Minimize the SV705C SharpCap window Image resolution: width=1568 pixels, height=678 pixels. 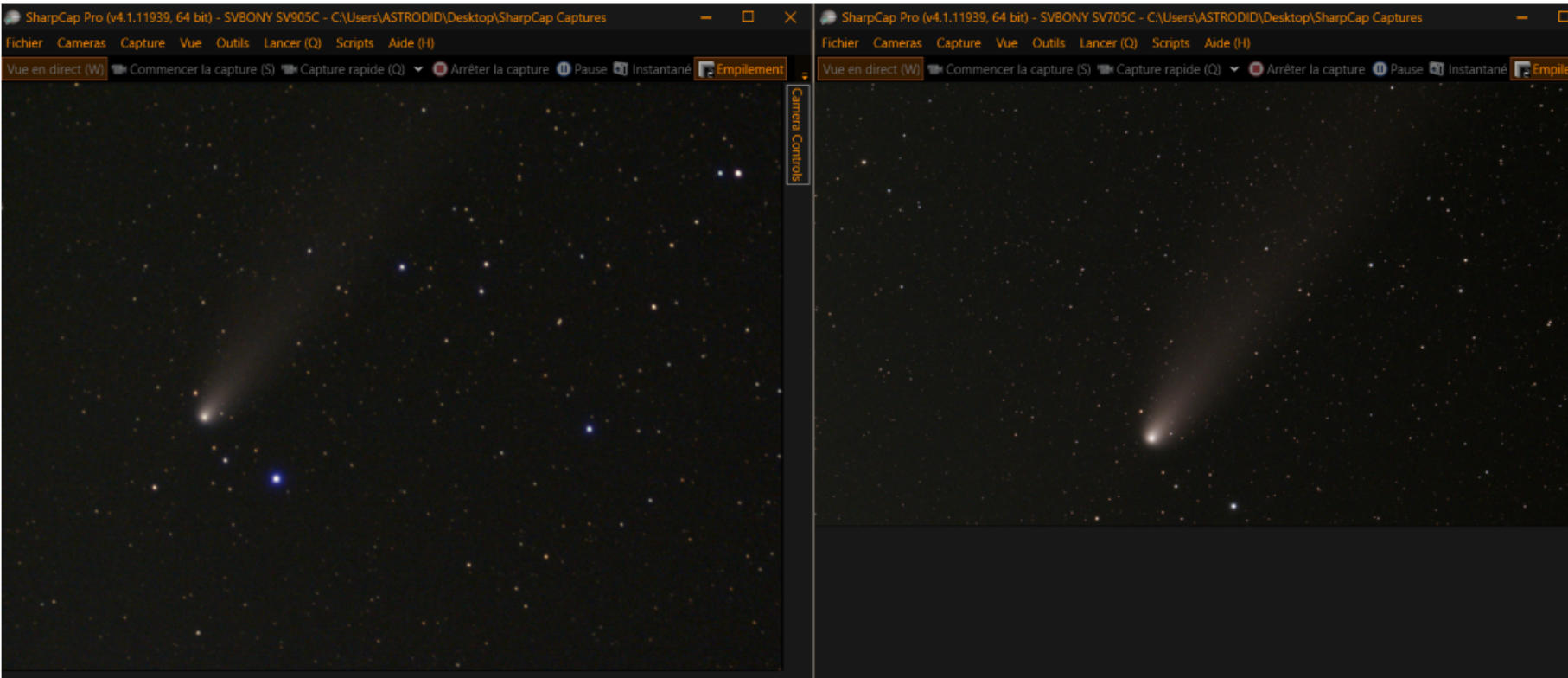pos(1522,16)
